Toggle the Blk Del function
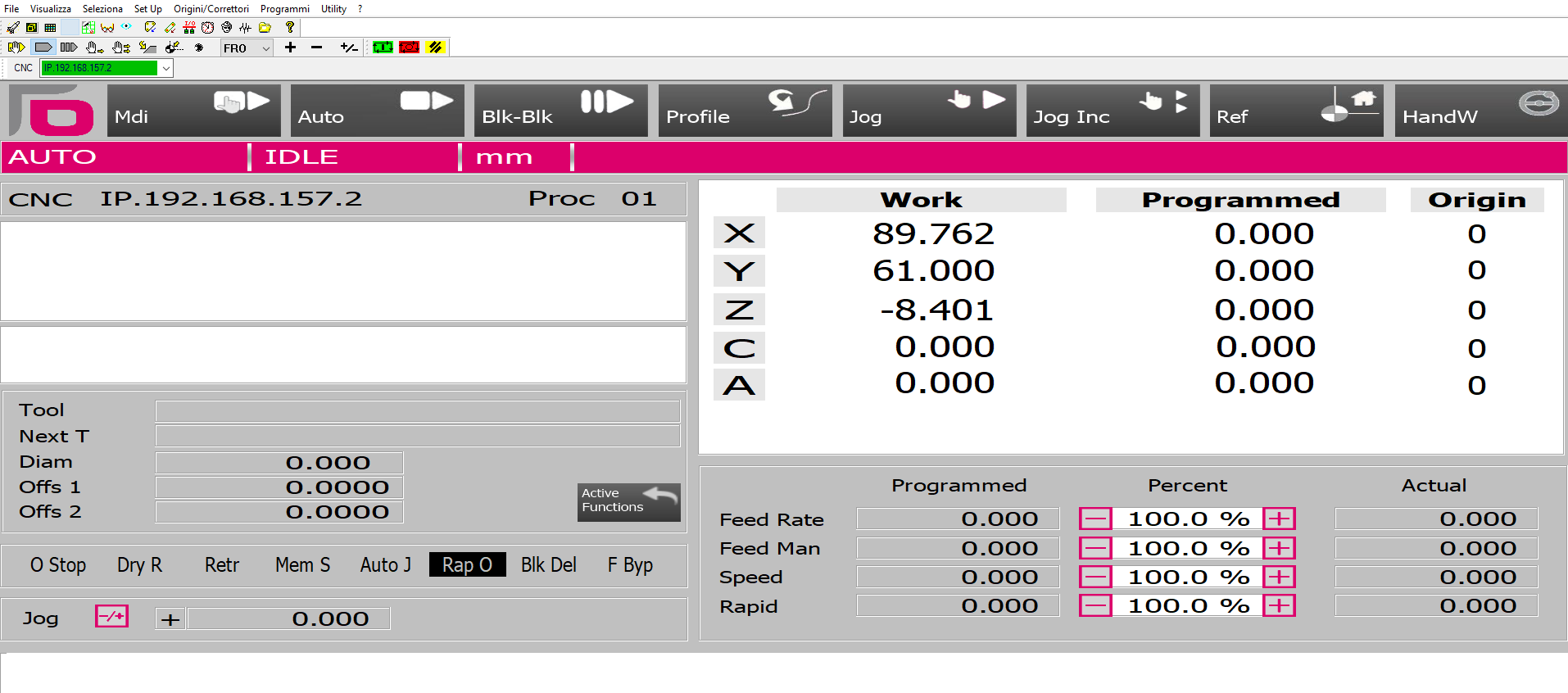The image size is (1568, 693). point(549,565)
